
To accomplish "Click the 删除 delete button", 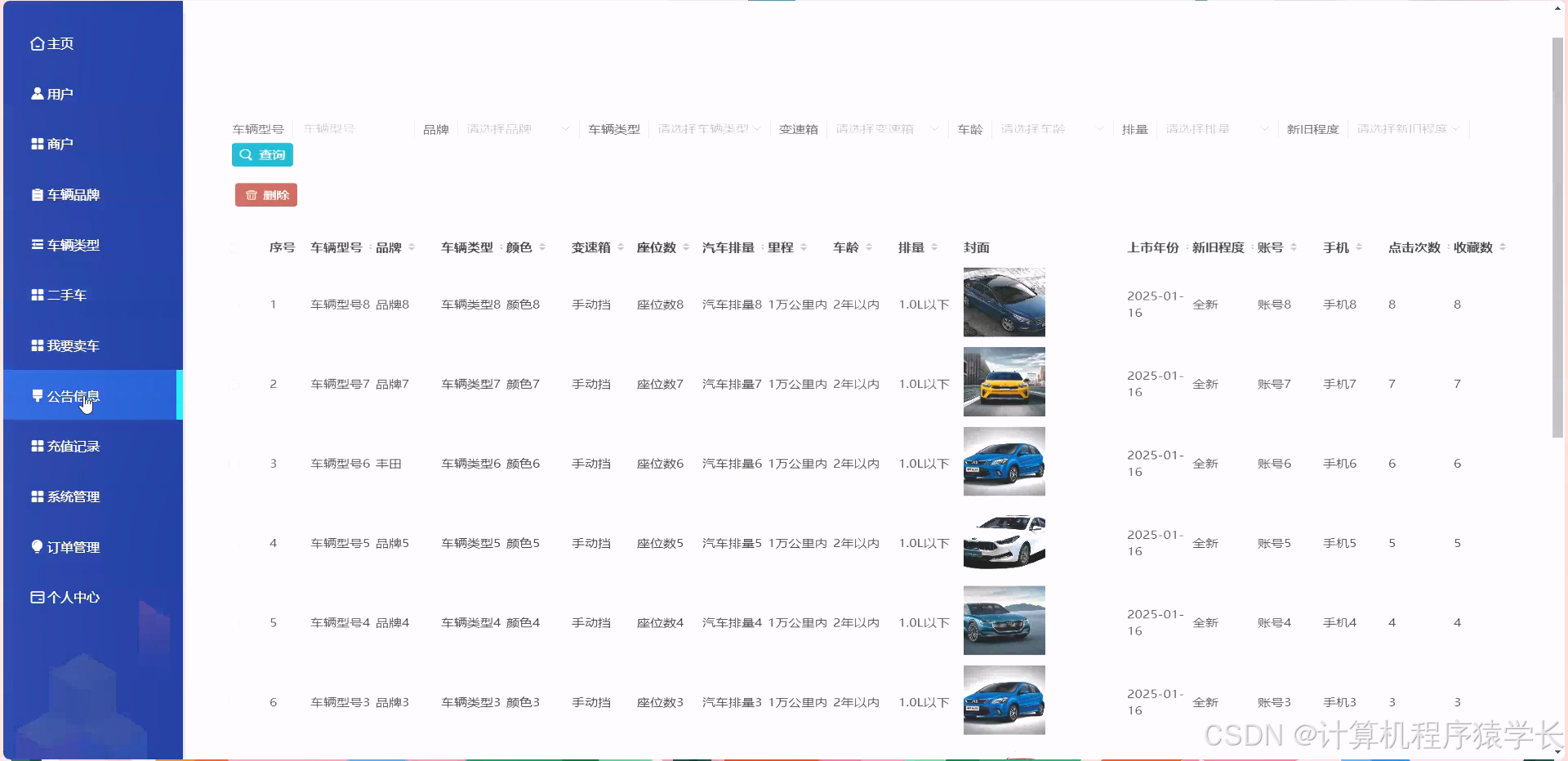I will pos(265,195).
